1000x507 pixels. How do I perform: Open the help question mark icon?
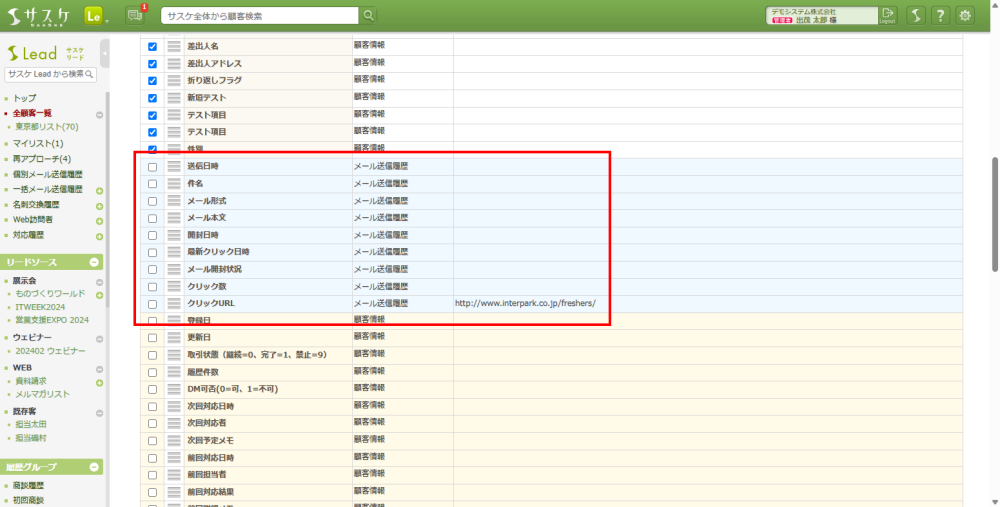(940, 15)
